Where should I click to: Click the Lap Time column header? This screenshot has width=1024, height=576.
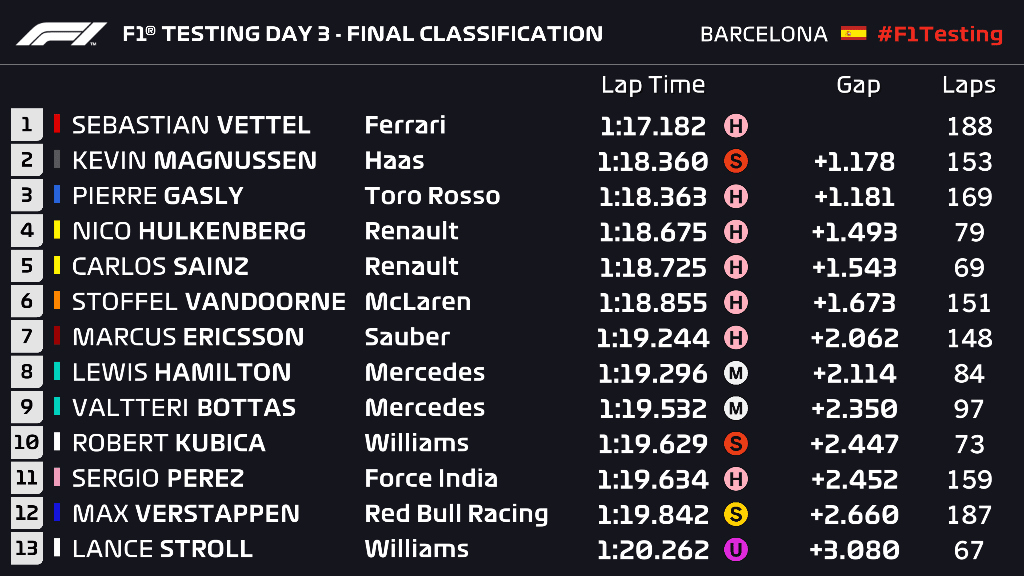(652, 85)
